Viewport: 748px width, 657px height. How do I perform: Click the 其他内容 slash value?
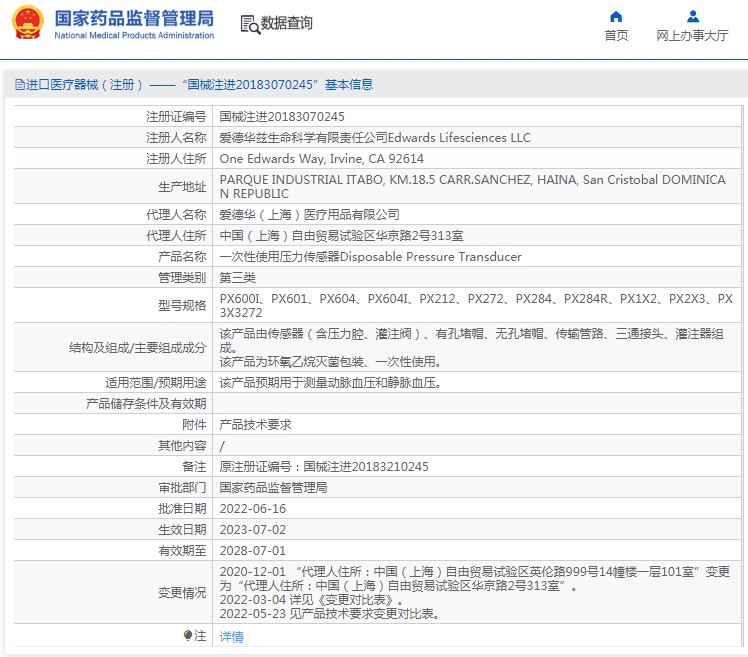tap(222, 446)
